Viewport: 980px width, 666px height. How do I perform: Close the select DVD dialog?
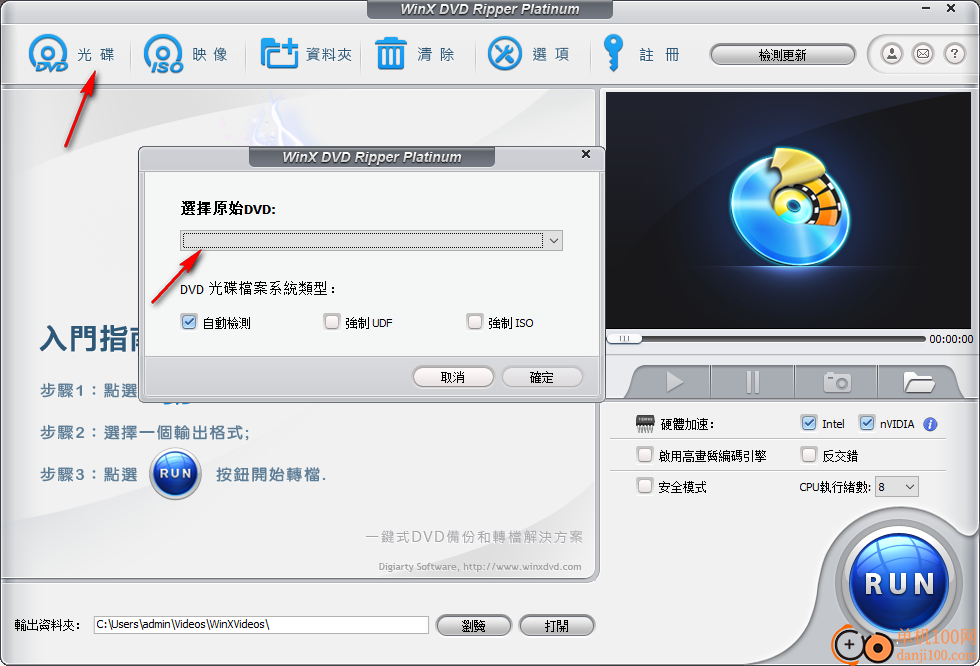(586, 154)
